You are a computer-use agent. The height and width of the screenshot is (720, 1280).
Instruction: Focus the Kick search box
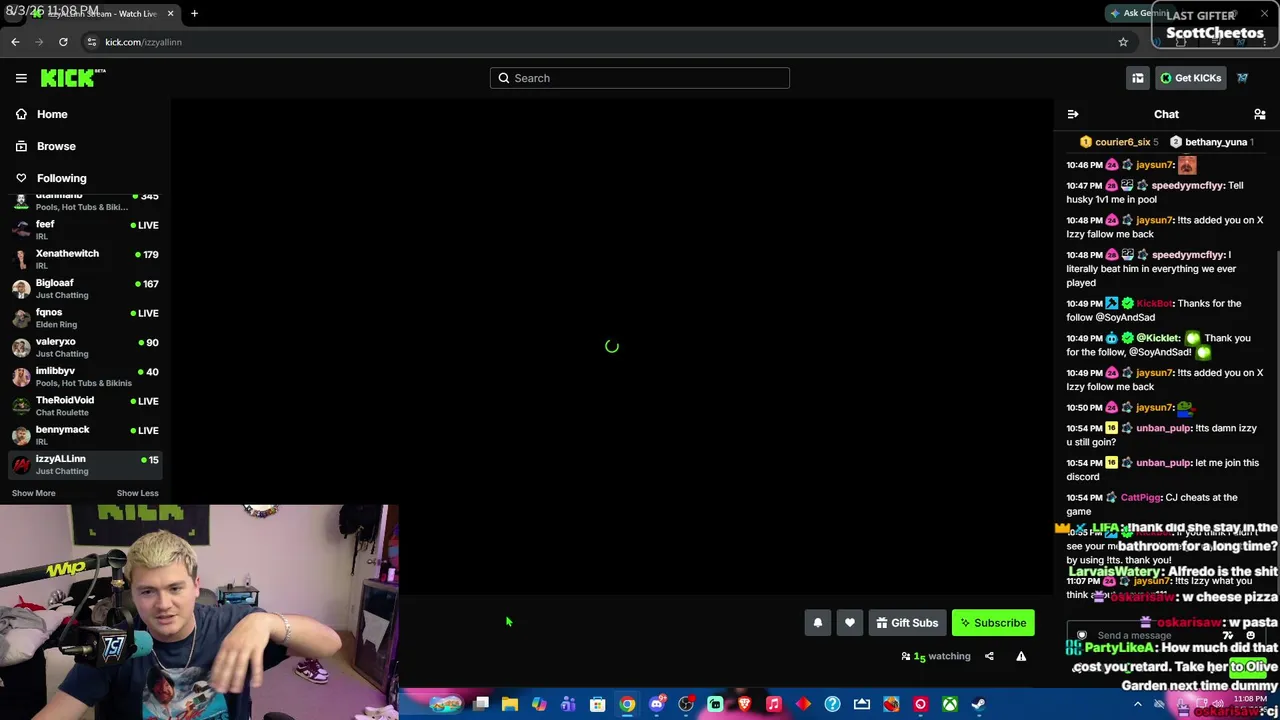point(640,78)
